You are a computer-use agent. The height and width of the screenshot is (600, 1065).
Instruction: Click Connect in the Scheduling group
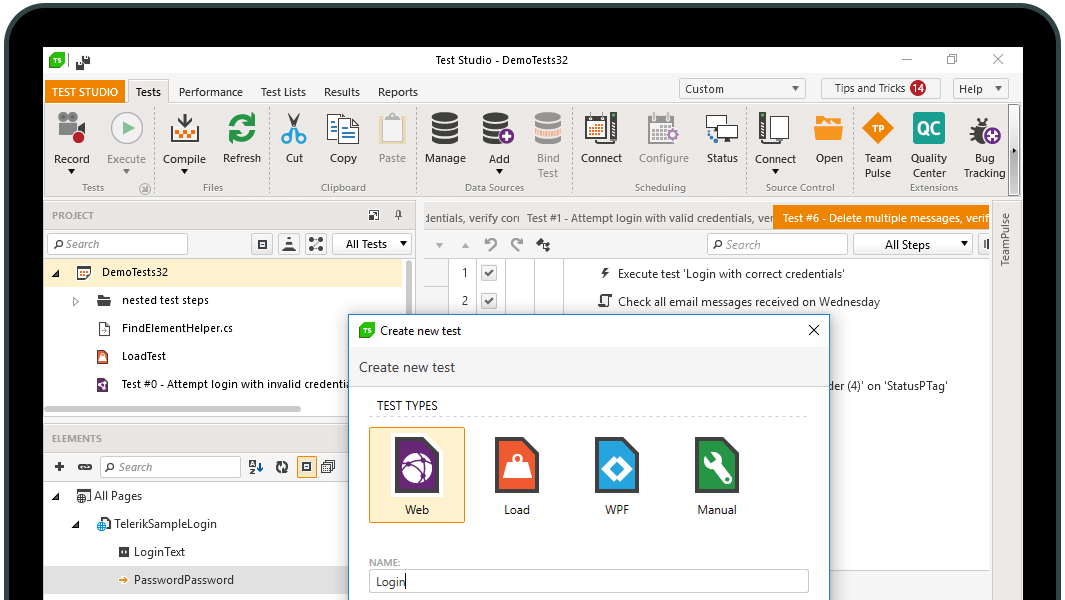601,128
